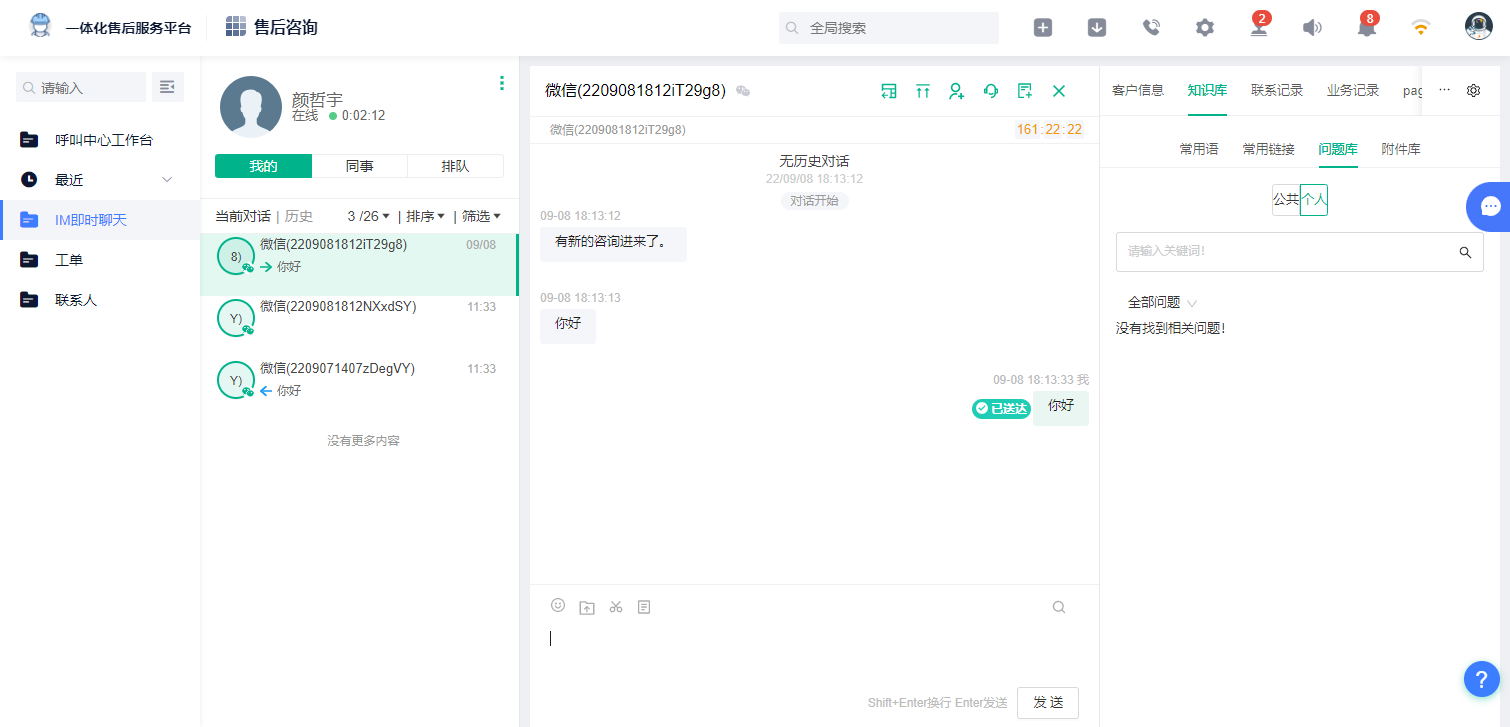Select the 个人 toggle in question library
1510x727 pixels.
(x=1314, y=200)
